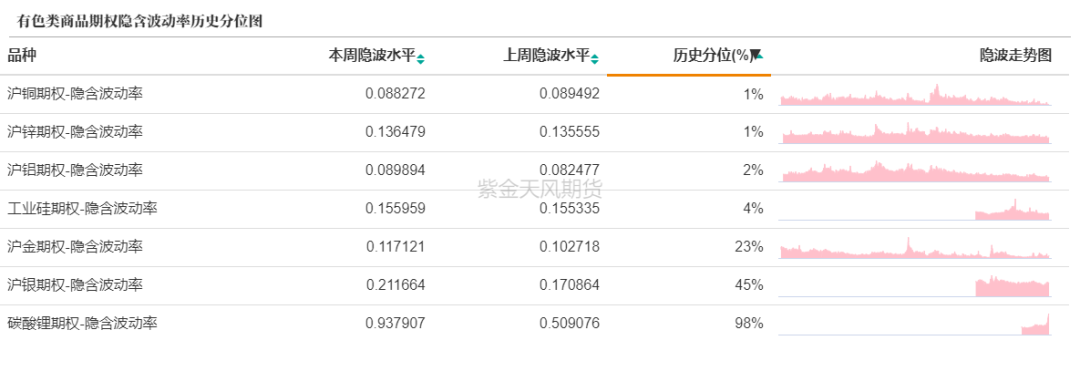1080x392 pixels.
Task: Click the 隐波走势图 column header
Action: click(1016, 56)
